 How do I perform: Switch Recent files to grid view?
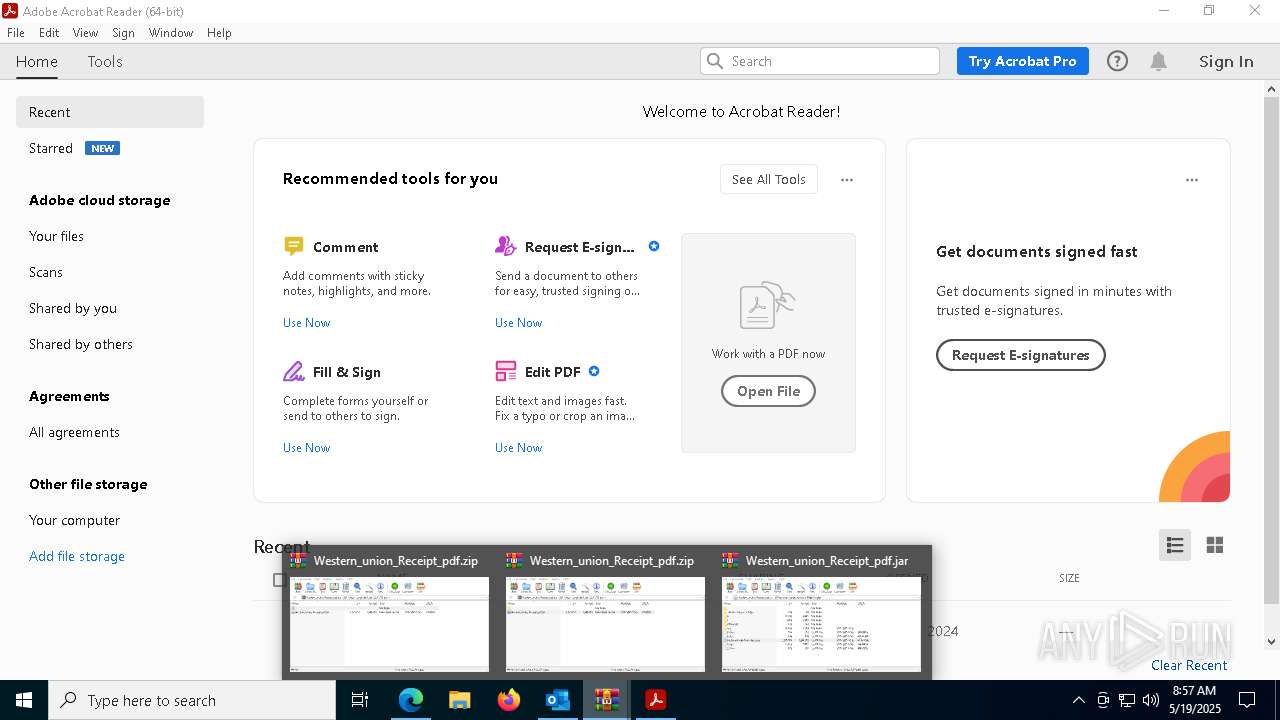(x=1215, y=545)
